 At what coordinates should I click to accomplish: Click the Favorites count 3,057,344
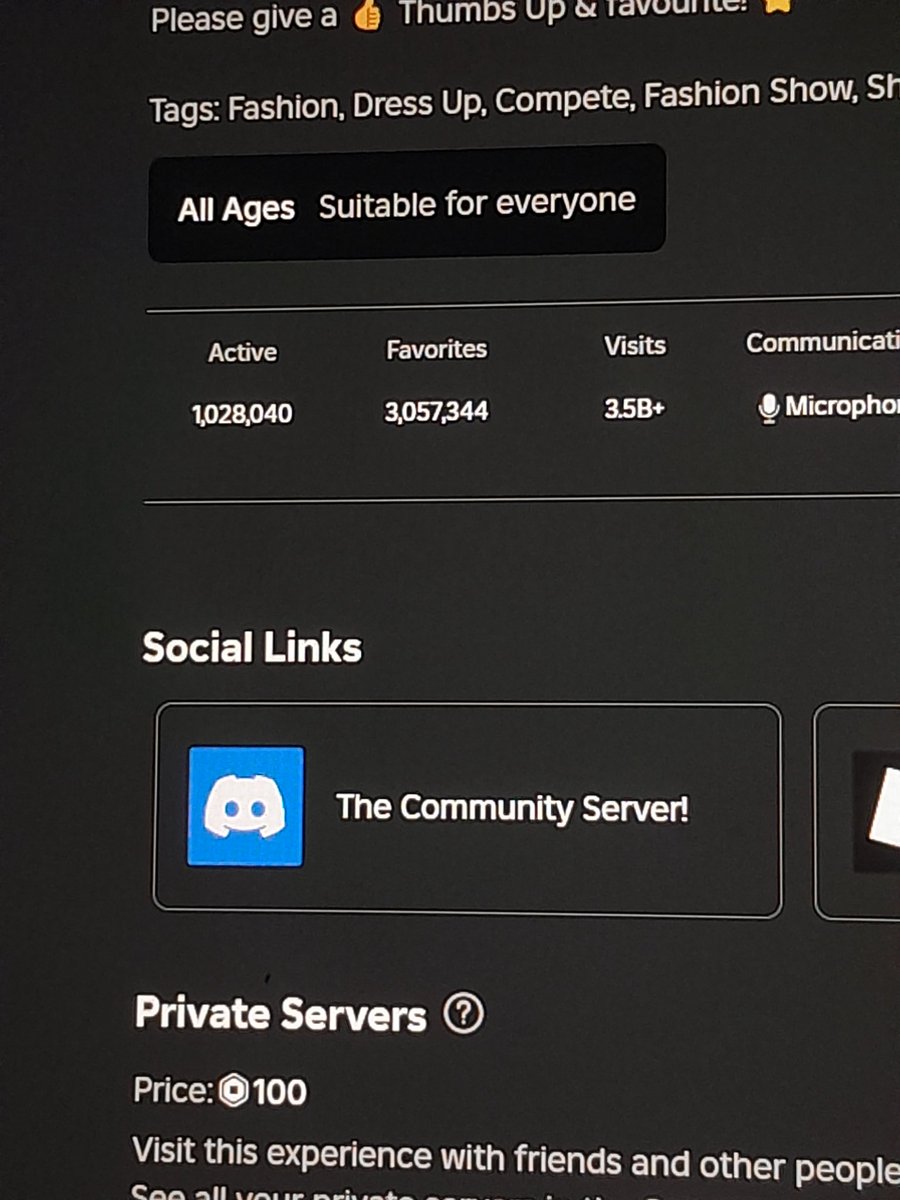tap(436, 411)
